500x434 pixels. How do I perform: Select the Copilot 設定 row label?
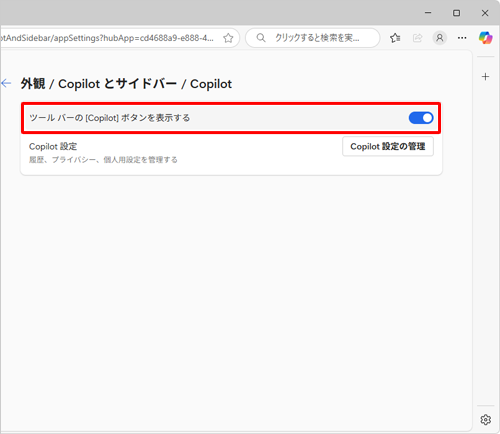click(53, 146)
